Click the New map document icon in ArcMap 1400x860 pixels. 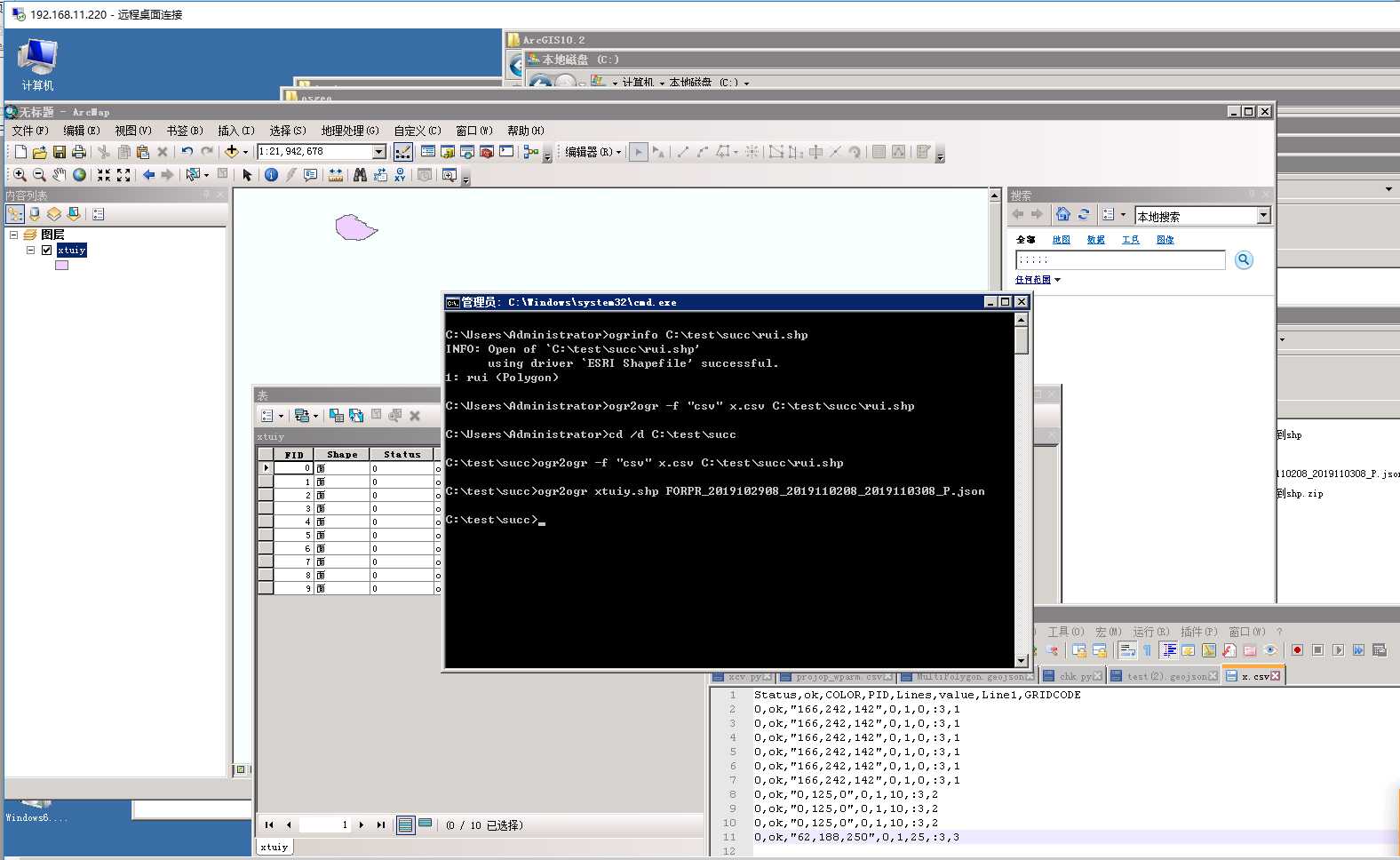(20, 152)
